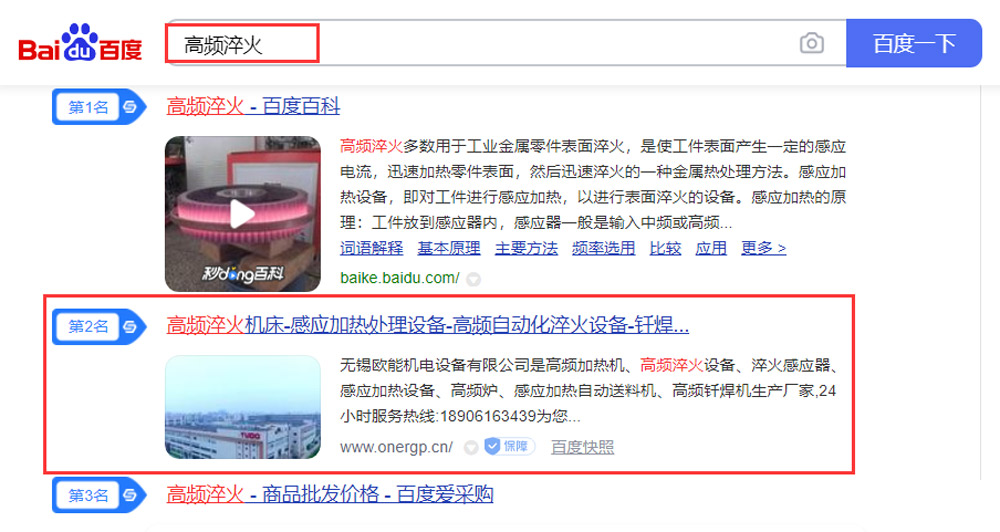Expand dropdown arrow beside www.onergp.cn
The image size is (1000, 532).
[471, 447]
